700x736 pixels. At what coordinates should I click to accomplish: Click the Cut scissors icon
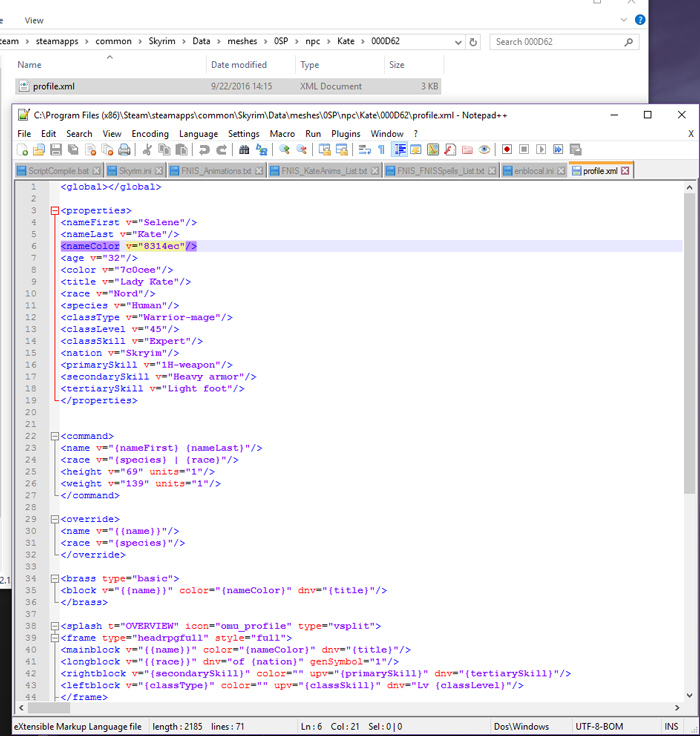click(147, 150)
